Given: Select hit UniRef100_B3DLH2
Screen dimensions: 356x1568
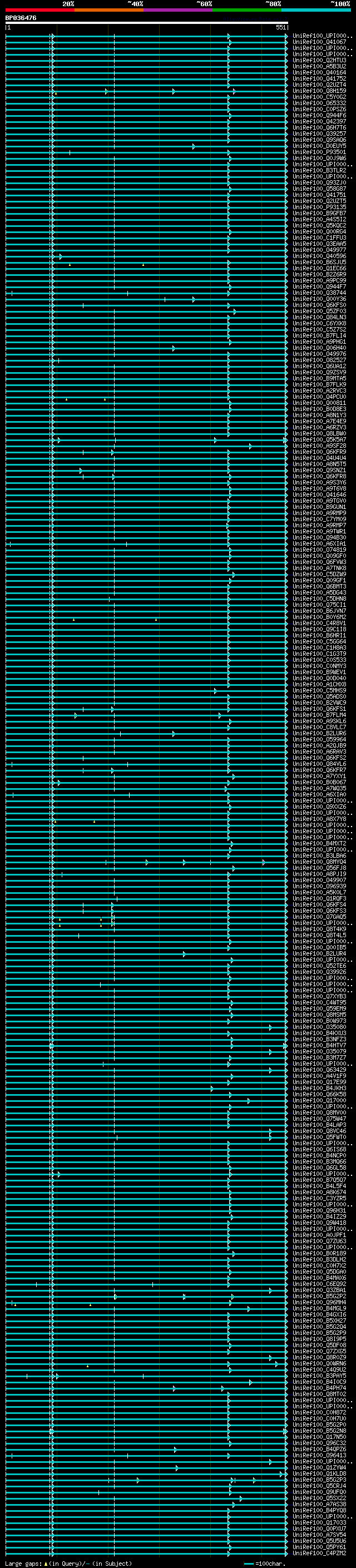Looking at the screenshot, I should tap(319, 1259).
